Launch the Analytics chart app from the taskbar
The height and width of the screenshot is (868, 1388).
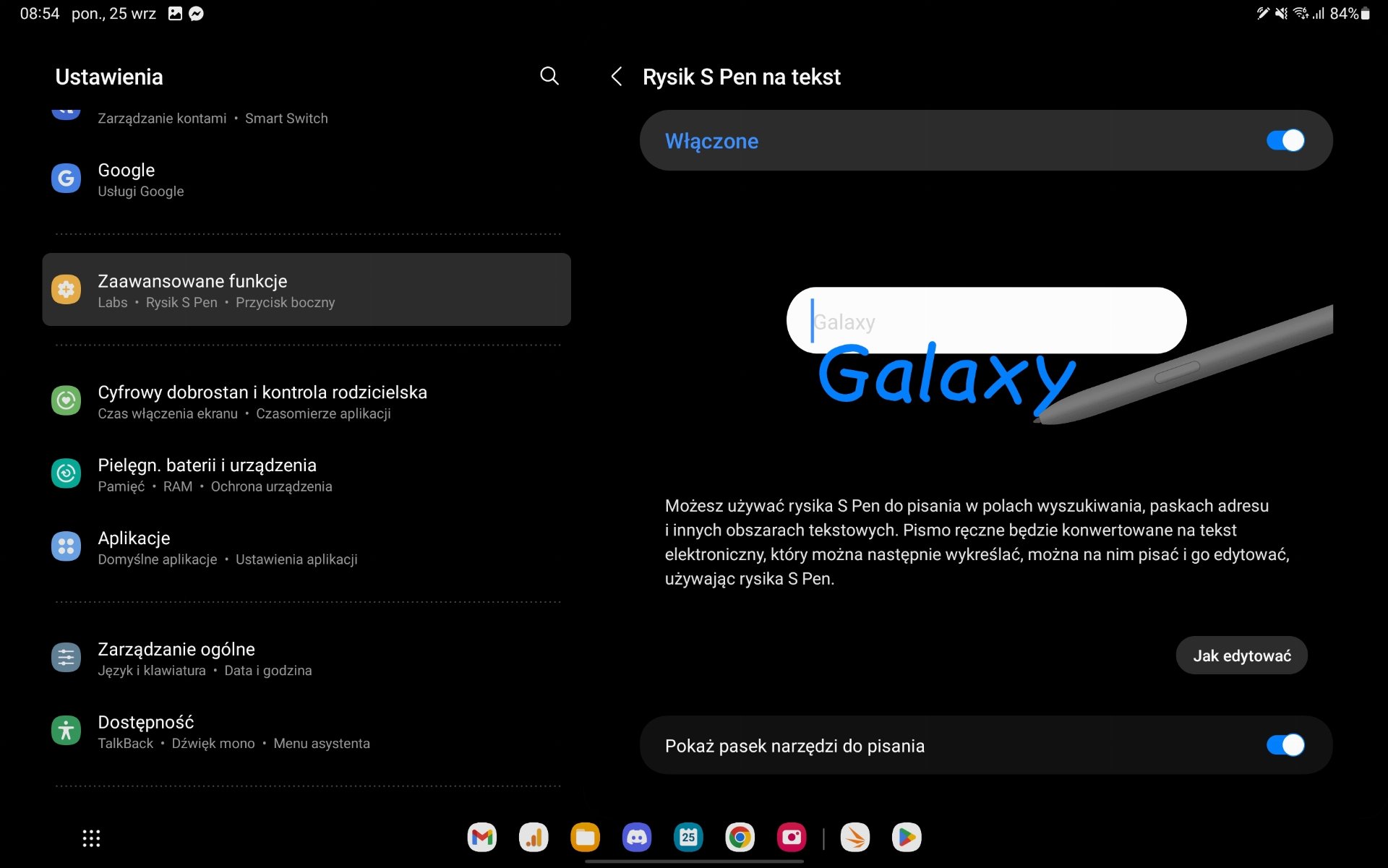[534, 838]
